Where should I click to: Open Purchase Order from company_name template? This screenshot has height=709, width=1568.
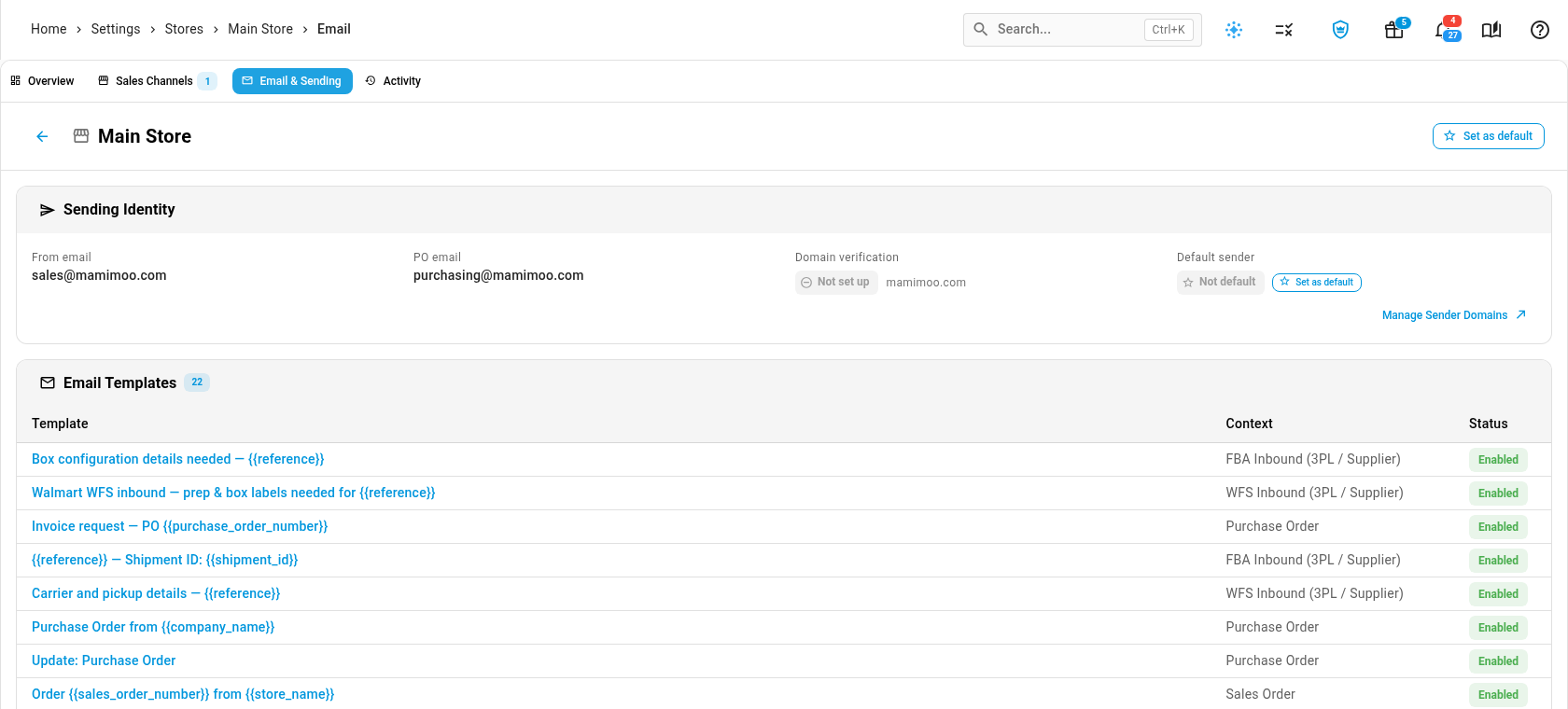click(153, 627)
